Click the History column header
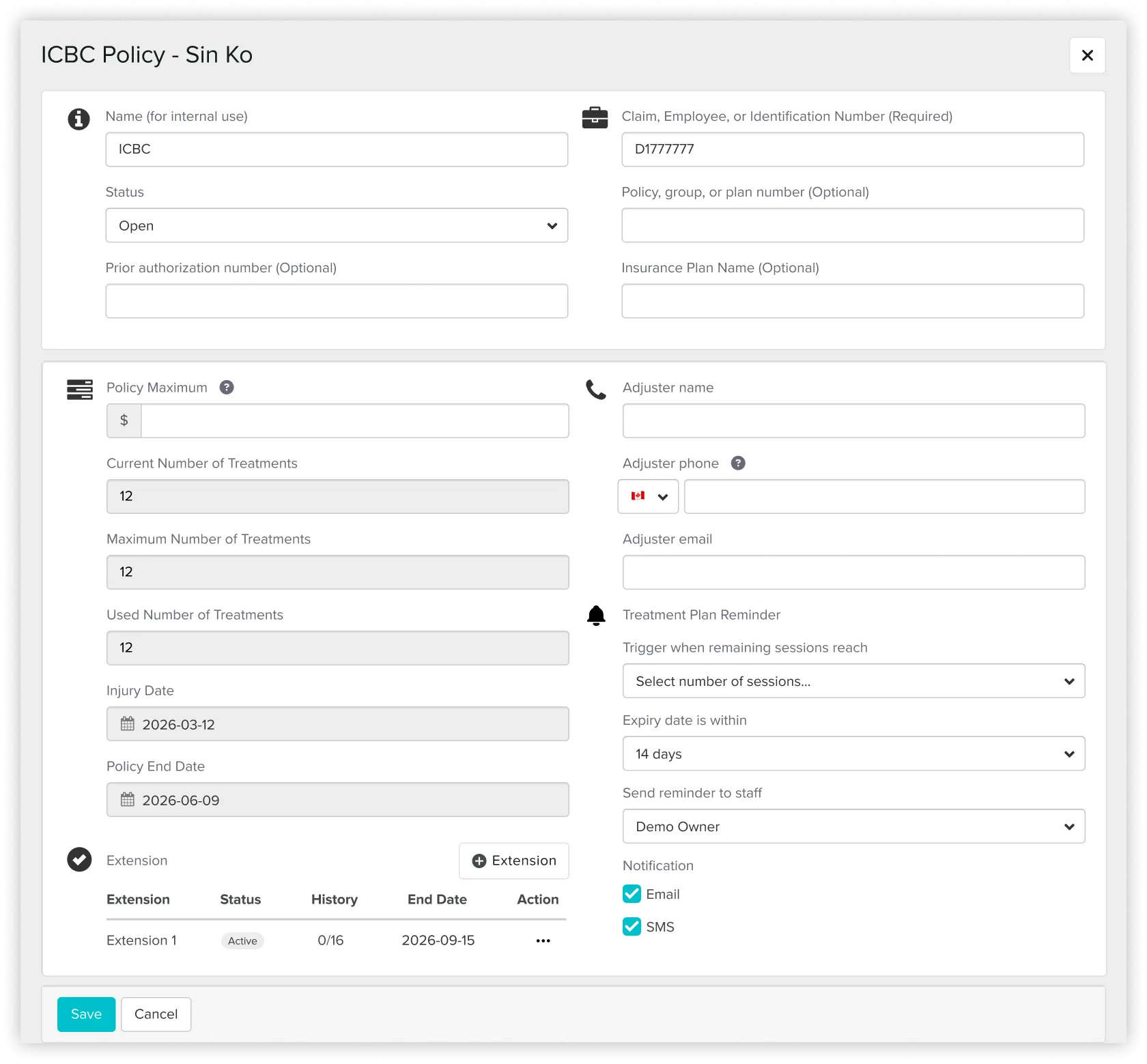 (x=334, y=900)
